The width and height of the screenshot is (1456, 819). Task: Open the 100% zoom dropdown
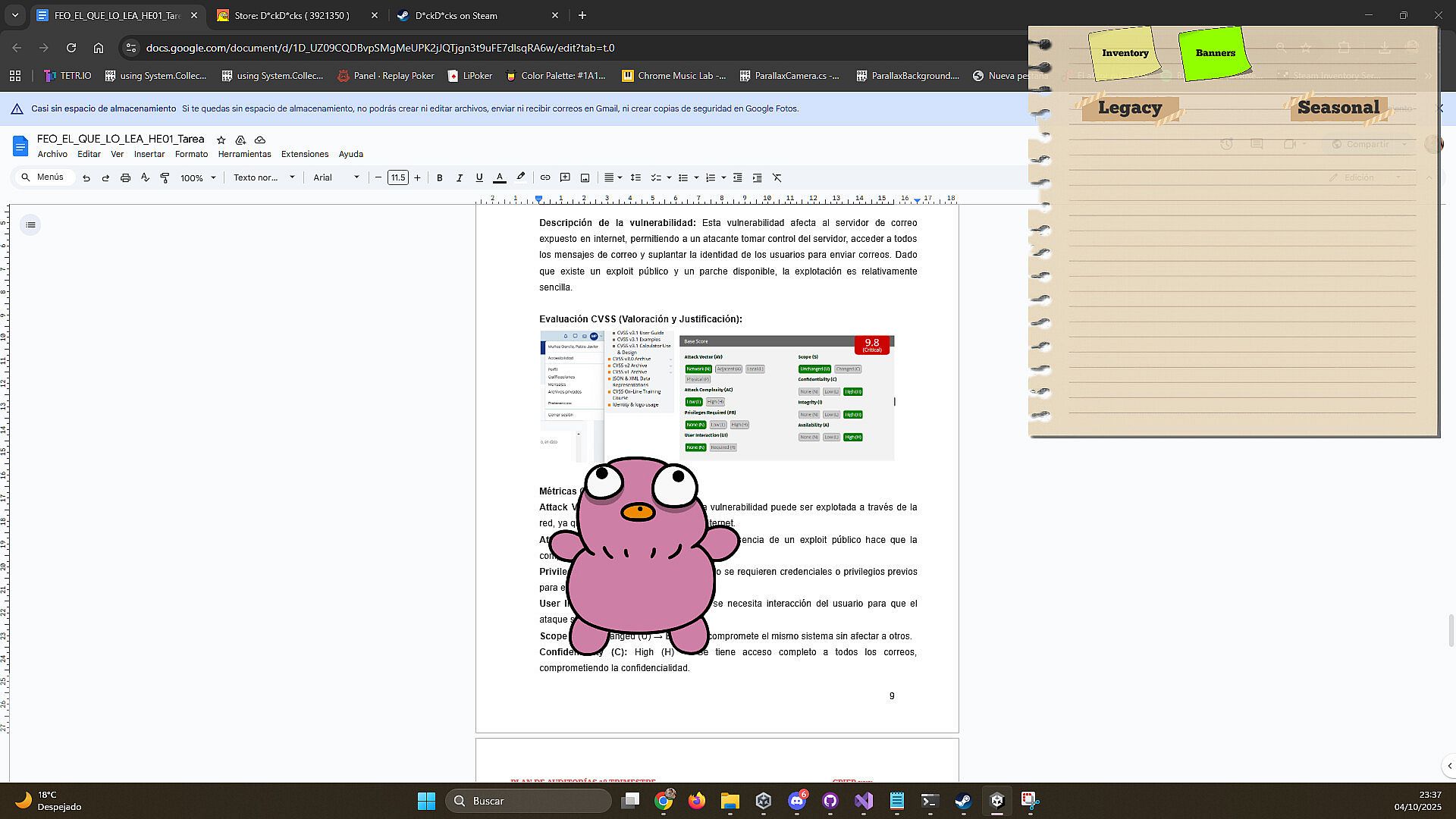(x=198, y=177)
